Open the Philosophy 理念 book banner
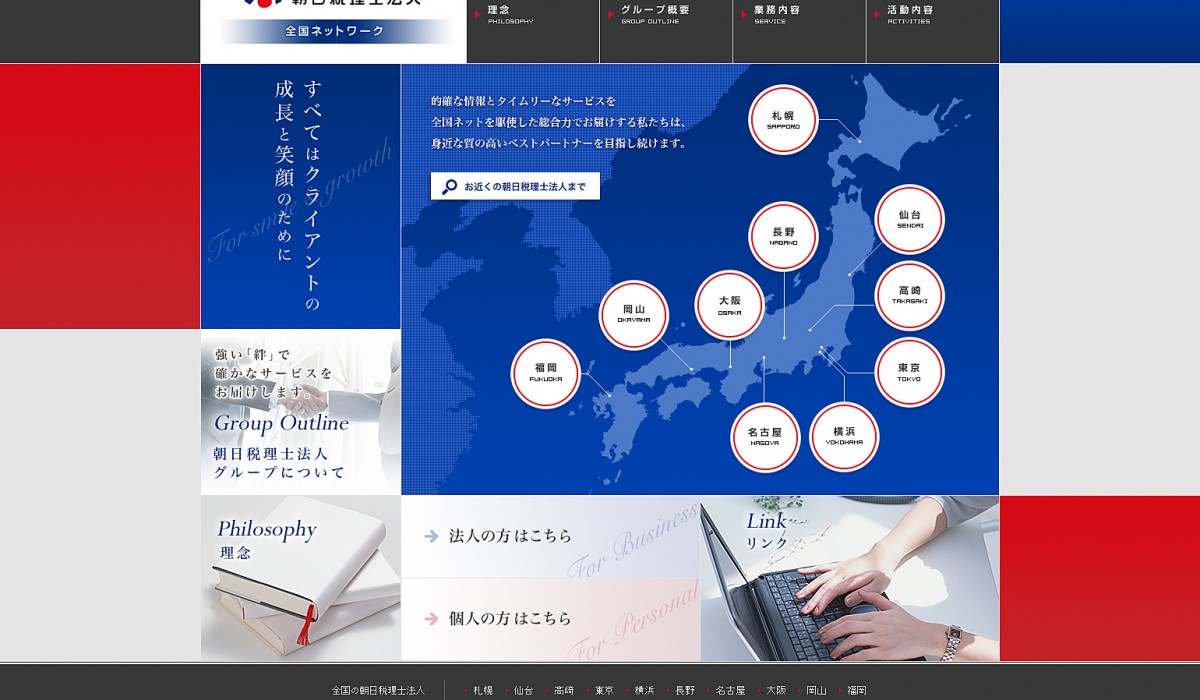Viewport: 1200px width, 700px height. click(301, 578)
